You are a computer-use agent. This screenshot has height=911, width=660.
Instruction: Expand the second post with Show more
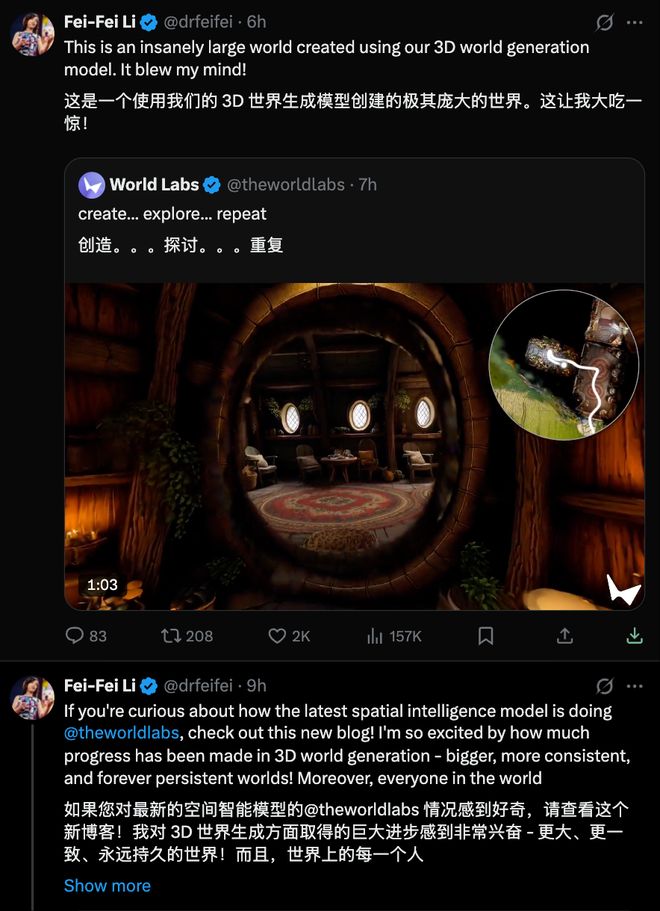[107, 886]
